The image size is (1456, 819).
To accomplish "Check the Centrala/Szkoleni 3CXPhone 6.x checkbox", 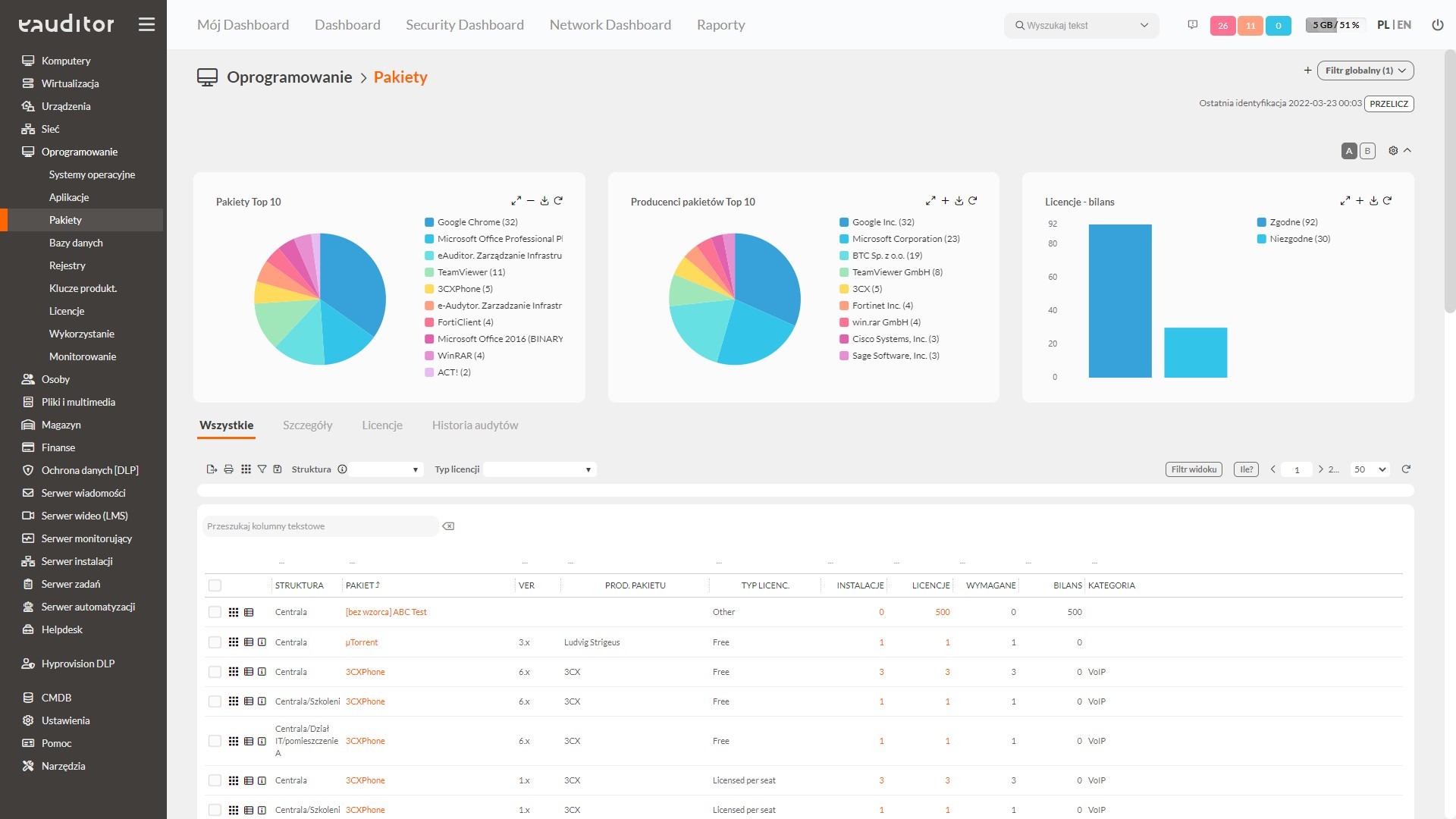I will tap(215, 701).
